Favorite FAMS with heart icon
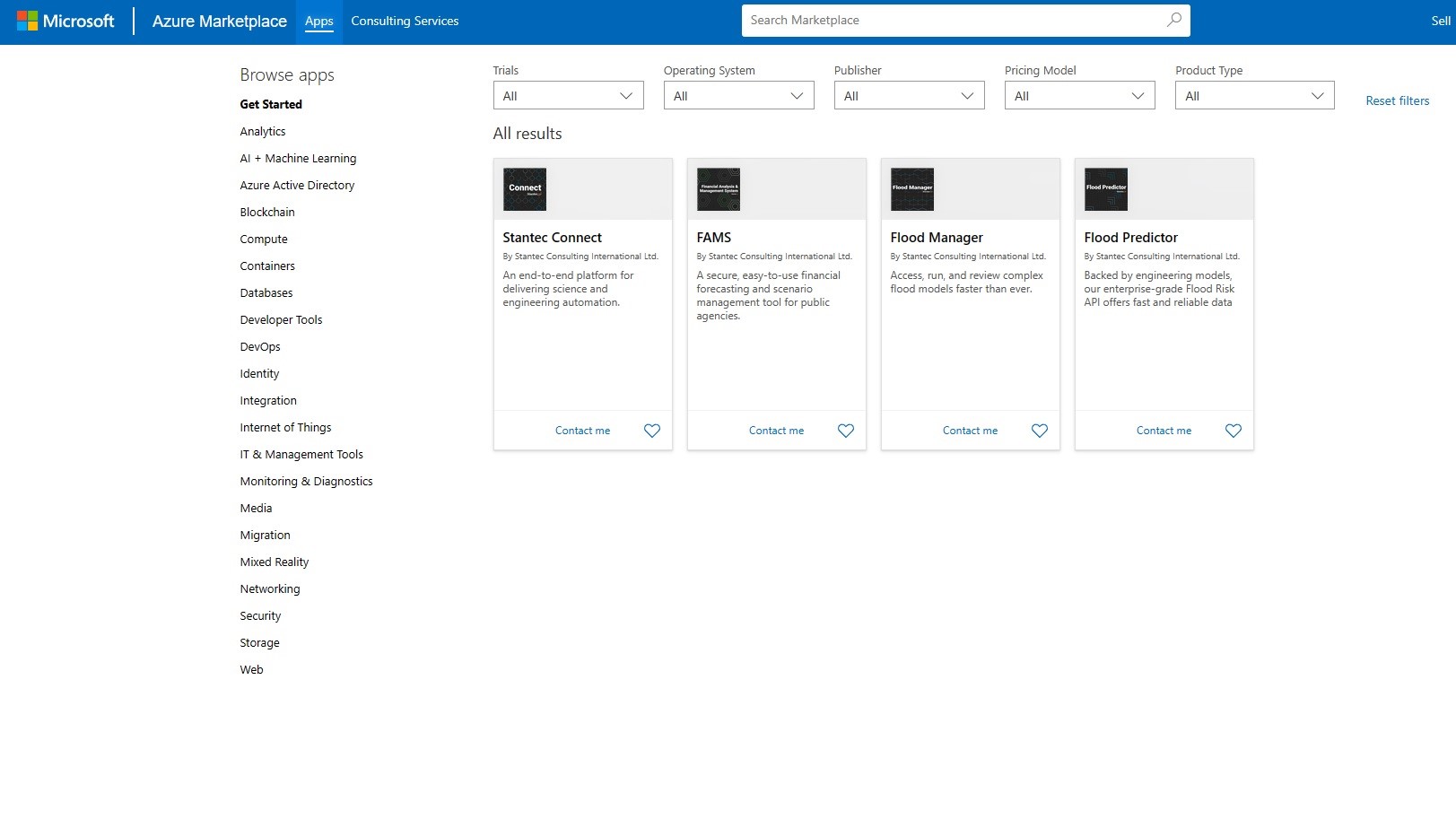The height and width of the screenshot is (819, 1456). point(846,431)
